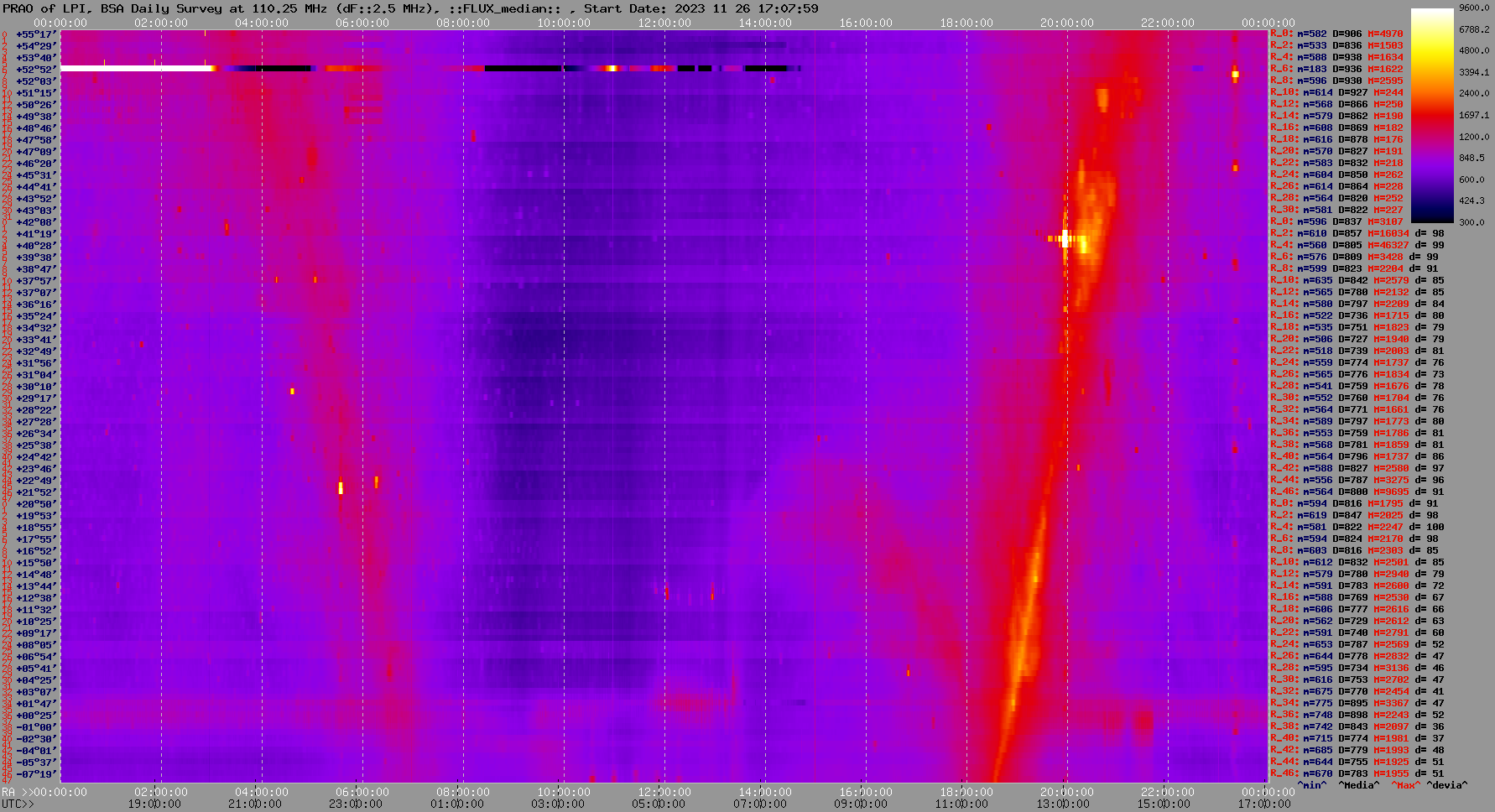Click the 23:00:00 UTC tick label
The height and width of the screenshot is (812, 1495).
click(356, 804)
